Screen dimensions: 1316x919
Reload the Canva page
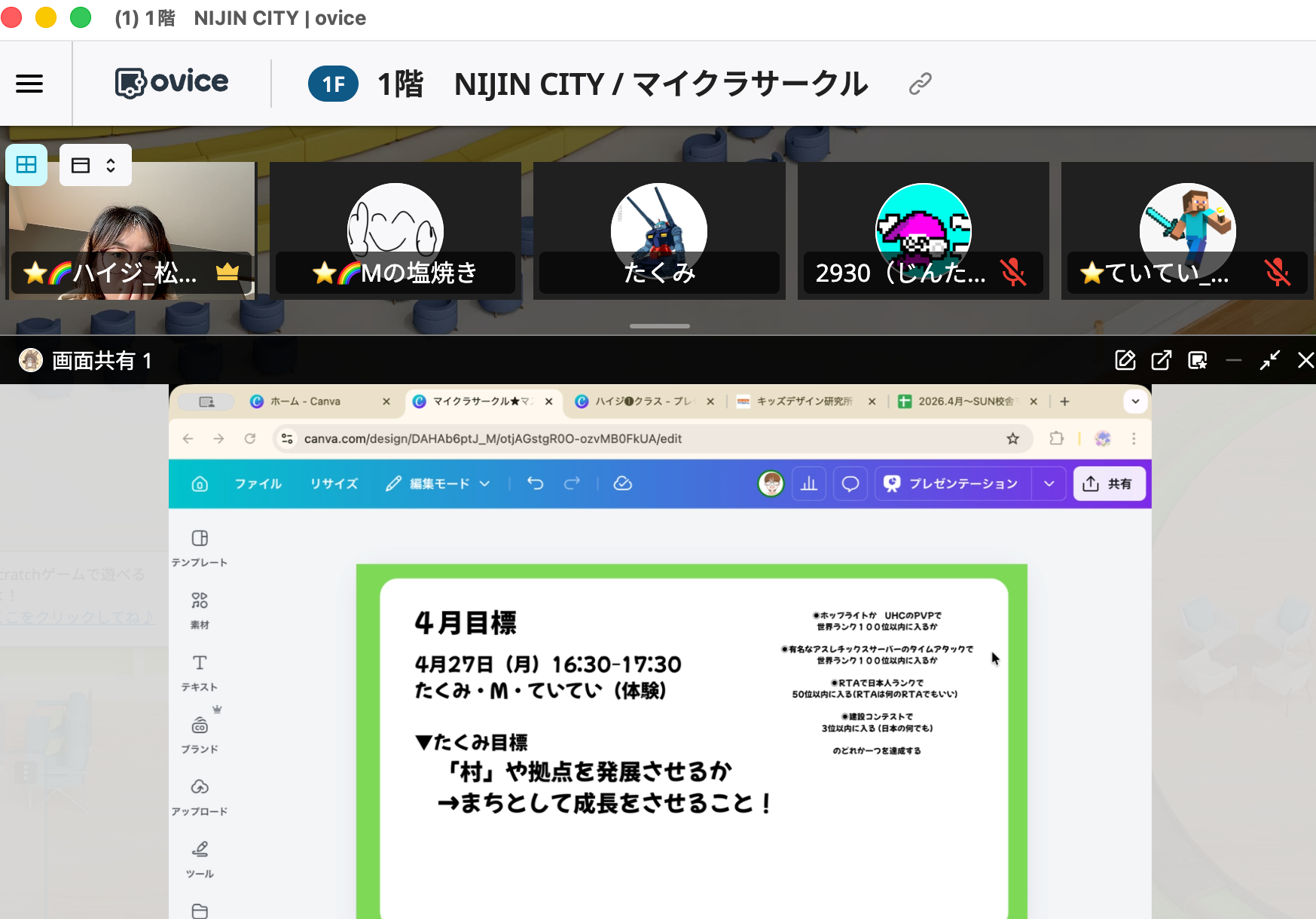(x=250, y=438)
